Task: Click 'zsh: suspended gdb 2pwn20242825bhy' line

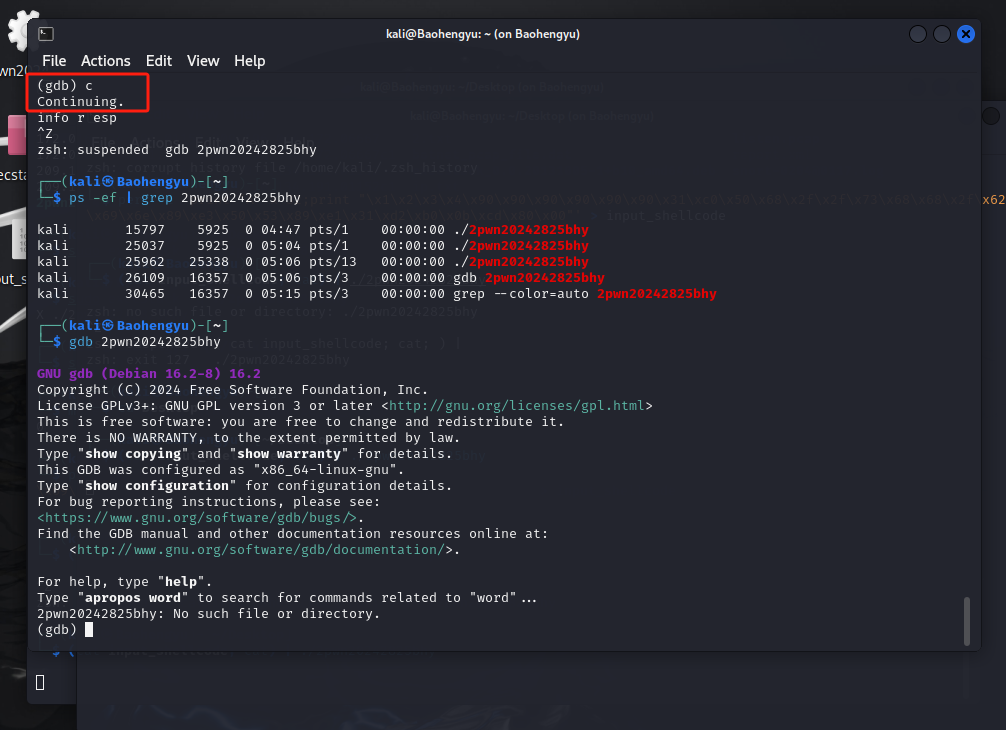Action: click(x=176, y=150)
